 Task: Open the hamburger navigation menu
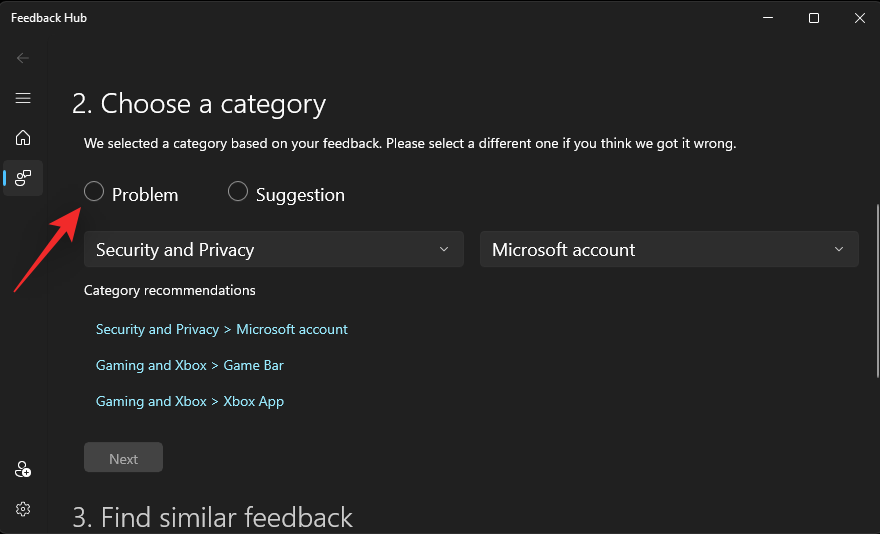(23, 98)
